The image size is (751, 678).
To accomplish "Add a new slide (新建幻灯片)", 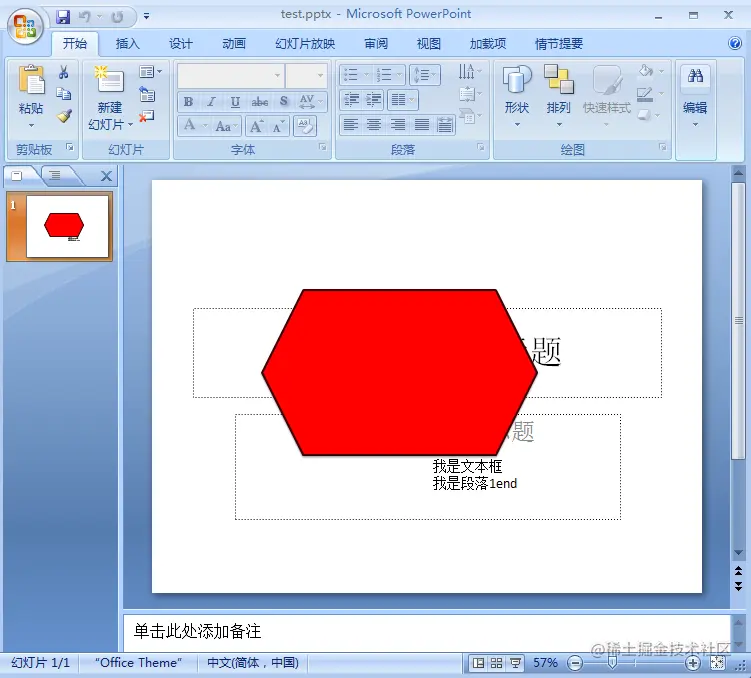I will coord(110,98).
